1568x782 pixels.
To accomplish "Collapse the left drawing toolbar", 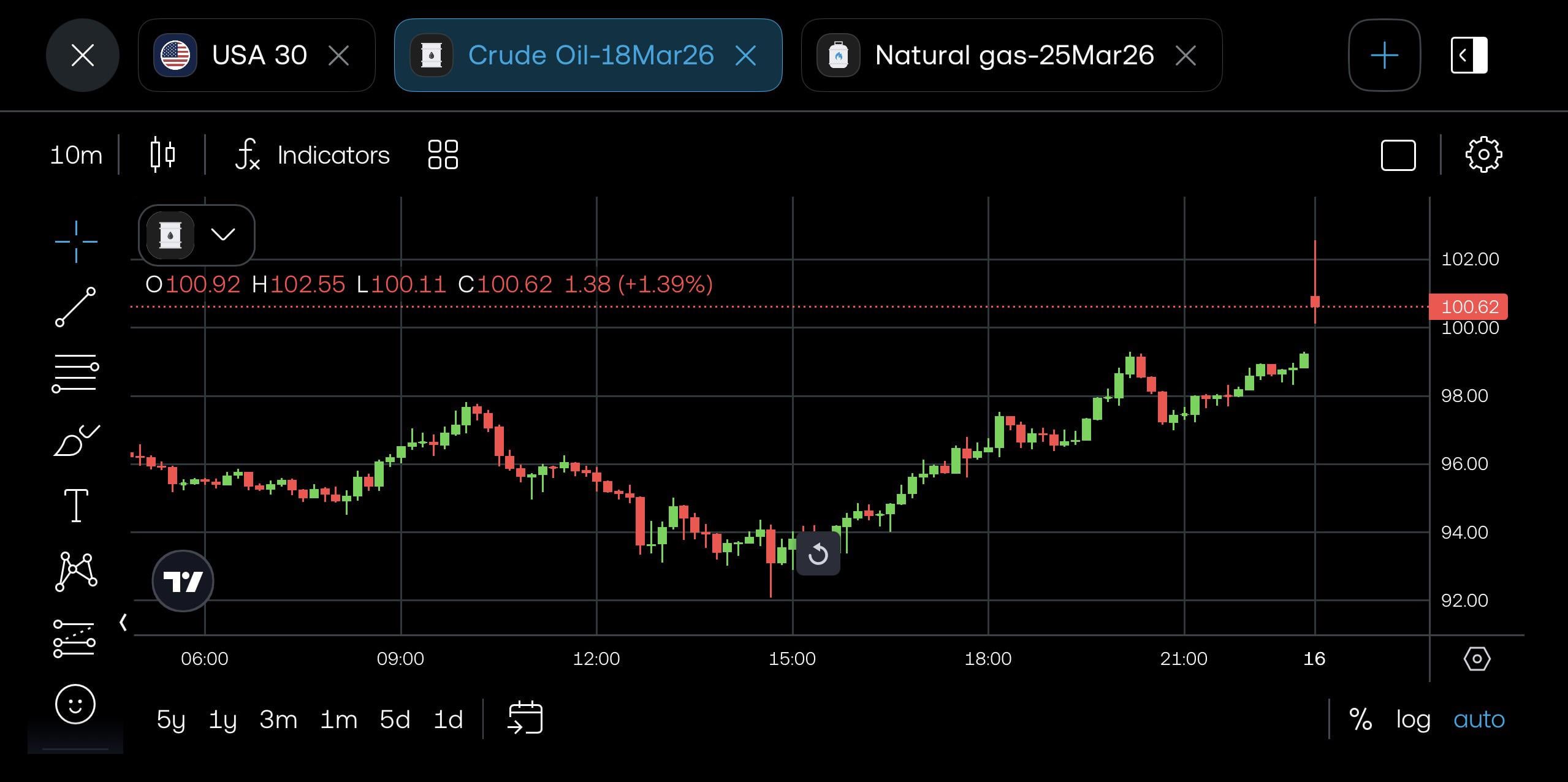I will [123, 623].
